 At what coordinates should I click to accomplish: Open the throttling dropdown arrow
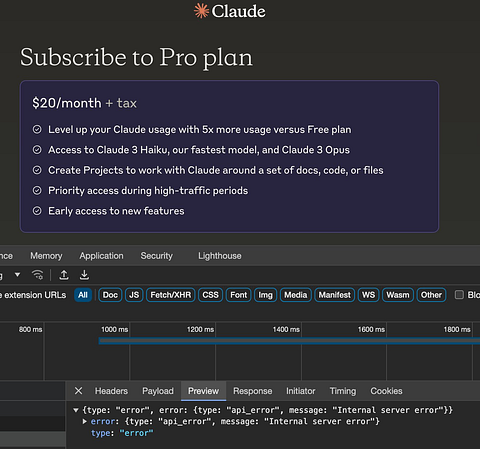[x=17, y=275]
